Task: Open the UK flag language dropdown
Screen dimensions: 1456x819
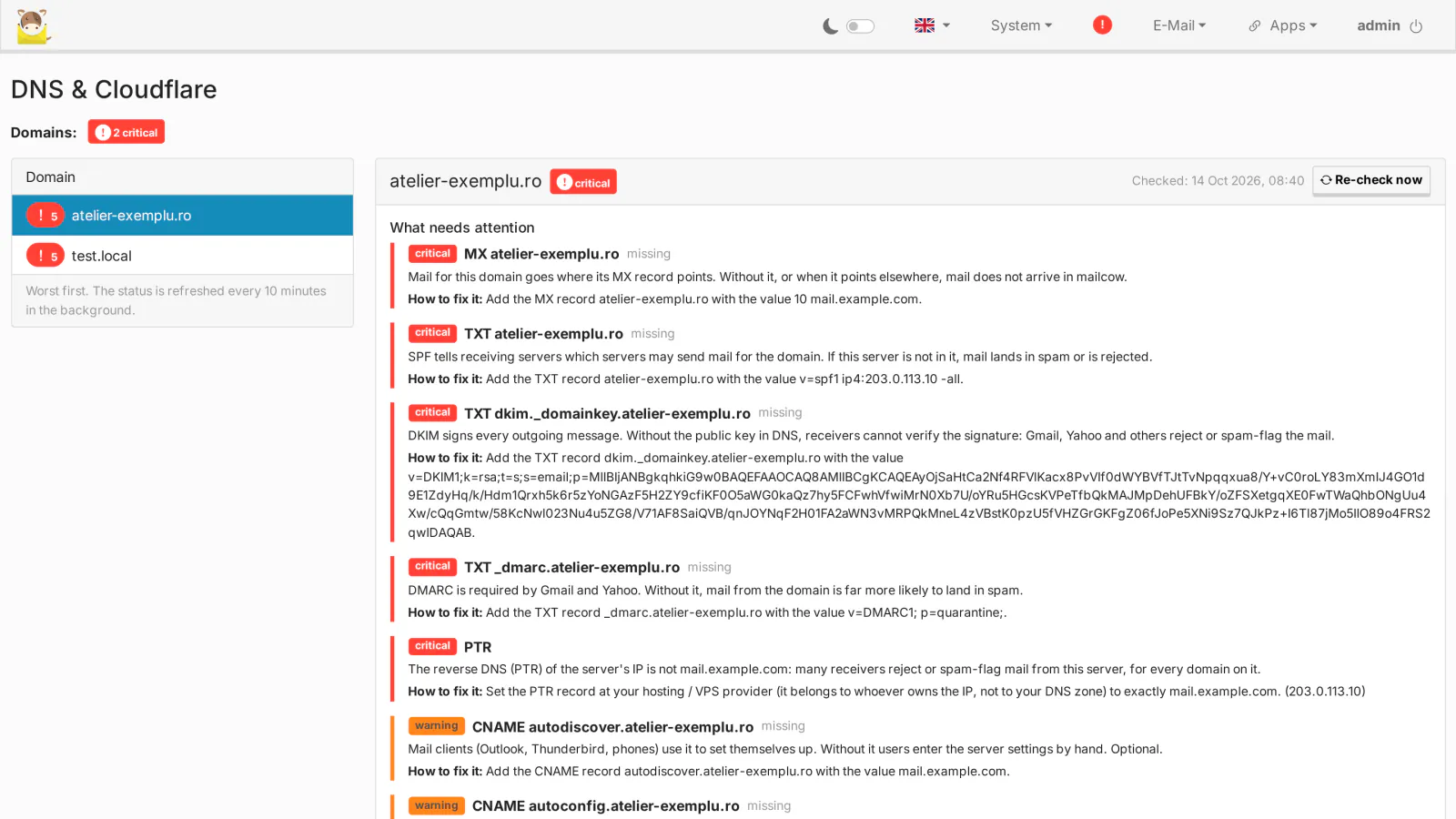Action: (x=932, y=25)
